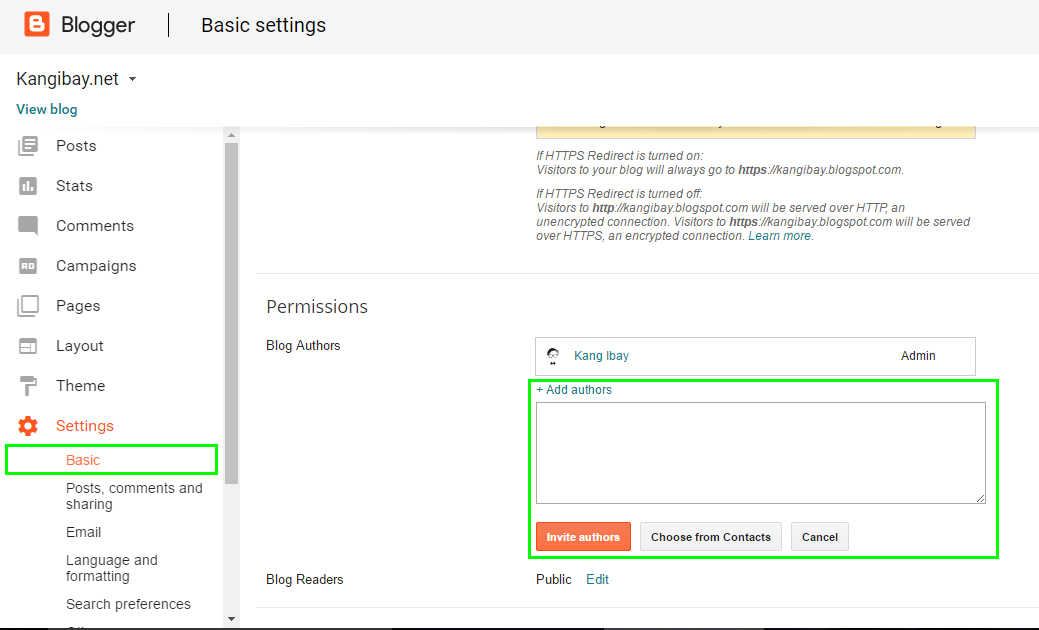Screen dimensions: 1039x630
Task: Click the View blog link
Action: click(x=46, y=109)
